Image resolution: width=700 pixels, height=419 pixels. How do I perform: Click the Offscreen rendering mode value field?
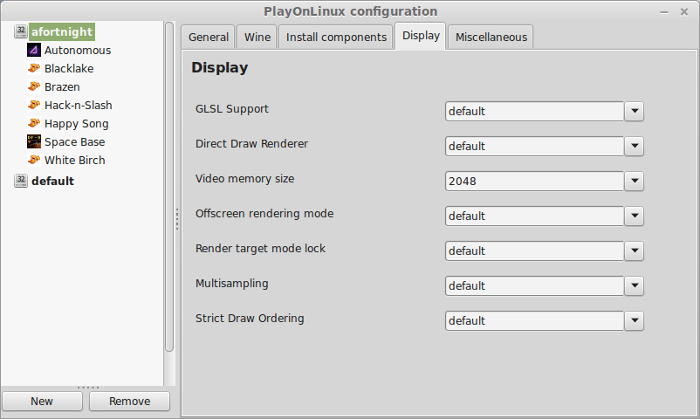[534, 216]
